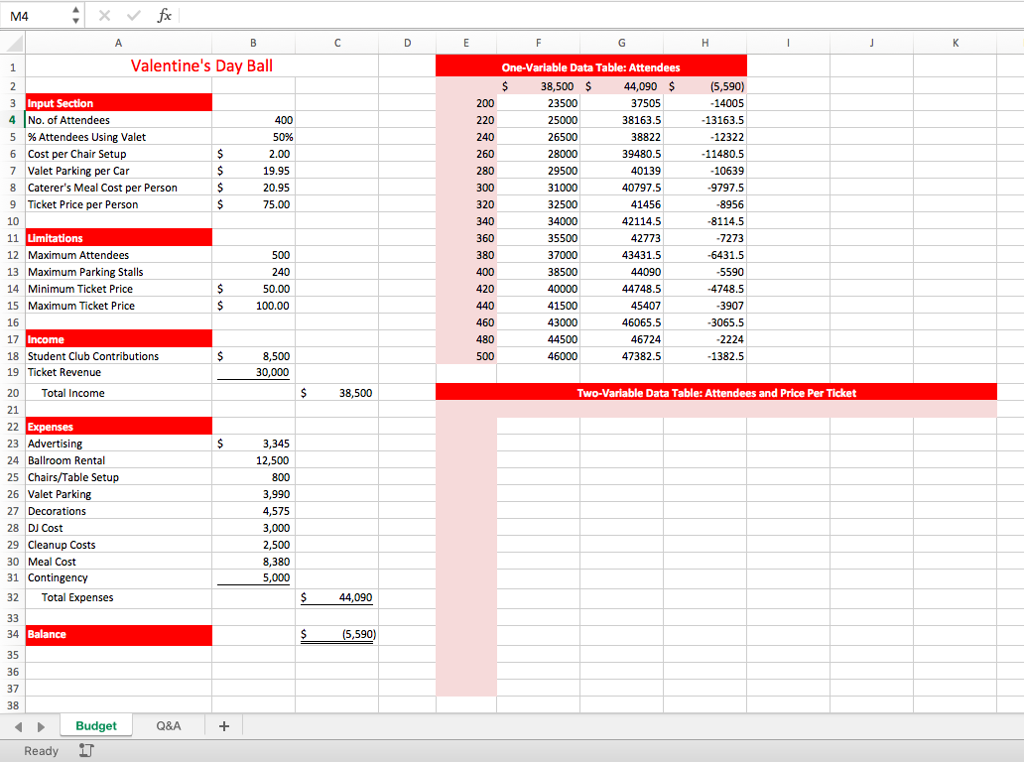Cancel entry with the X formula bar icon
The image size is (1024, 762).
(x=104, y=15)
